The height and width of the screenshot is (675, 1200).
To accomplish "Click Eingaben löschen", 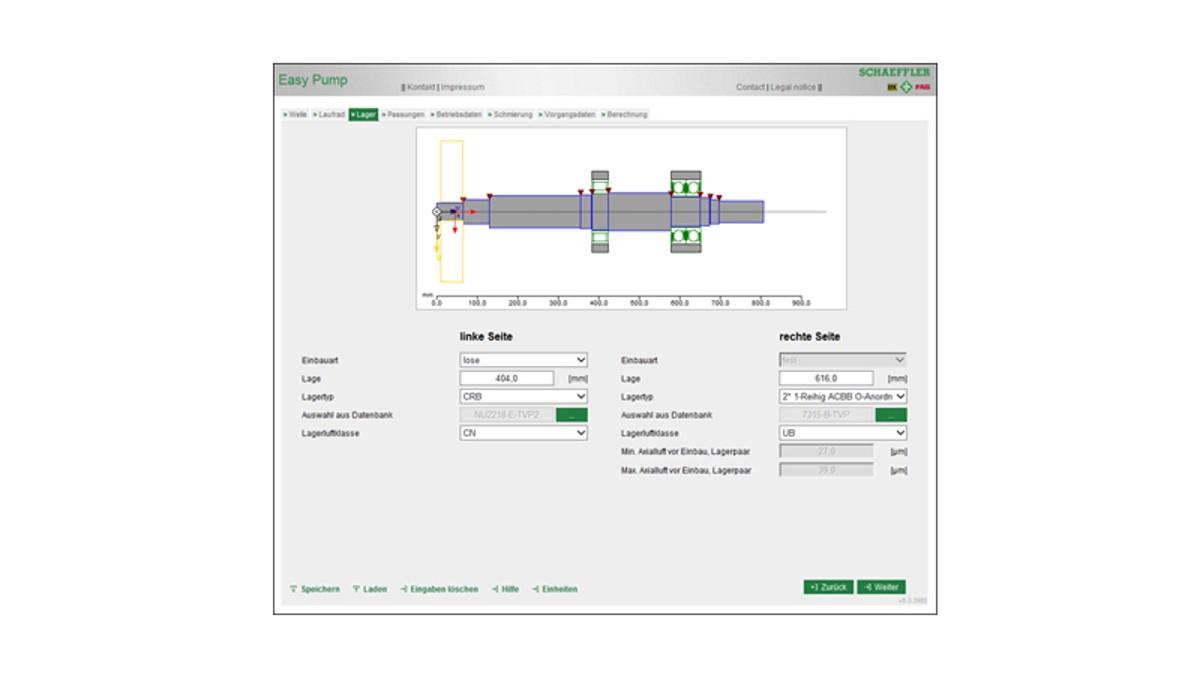I will (x=439, y=589).
